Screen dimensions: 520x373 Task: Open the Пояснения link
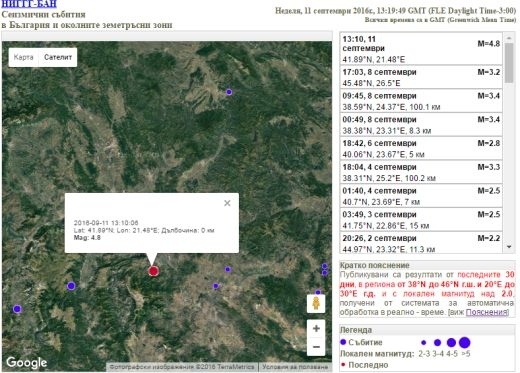[x=487, y=312]
